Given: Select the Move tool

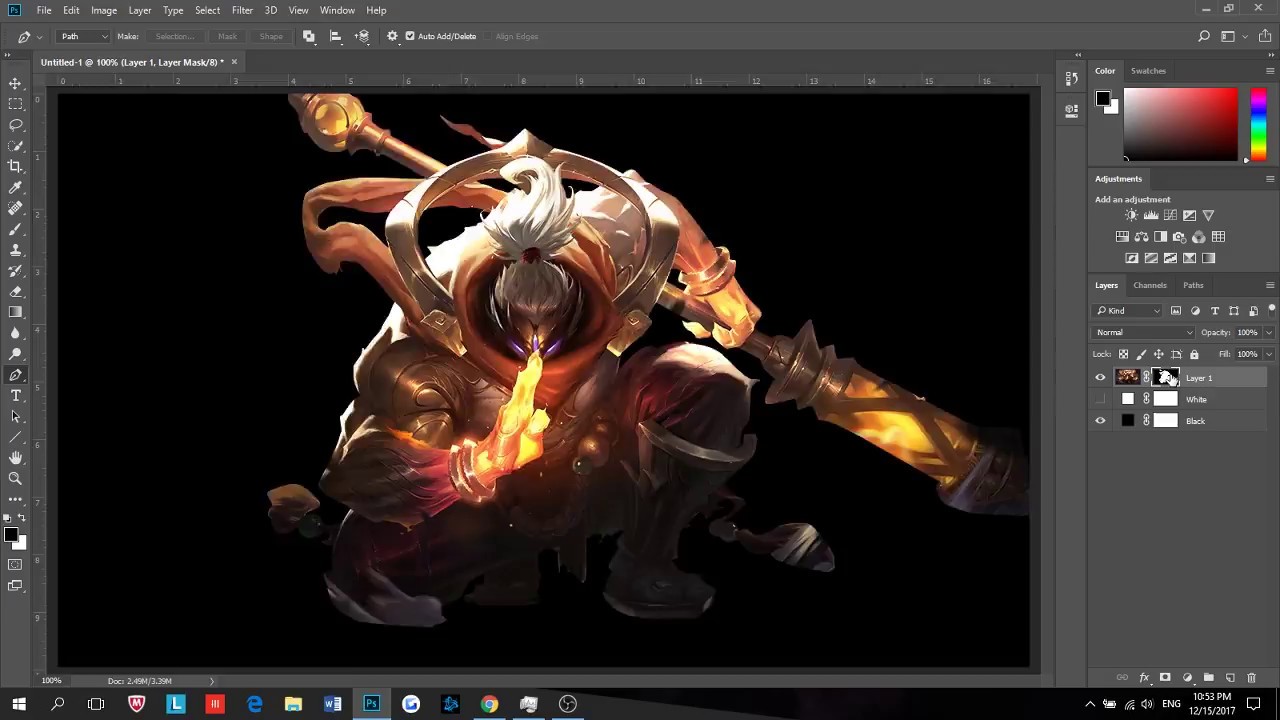Looking at the screenshot, I should [15, 83].
